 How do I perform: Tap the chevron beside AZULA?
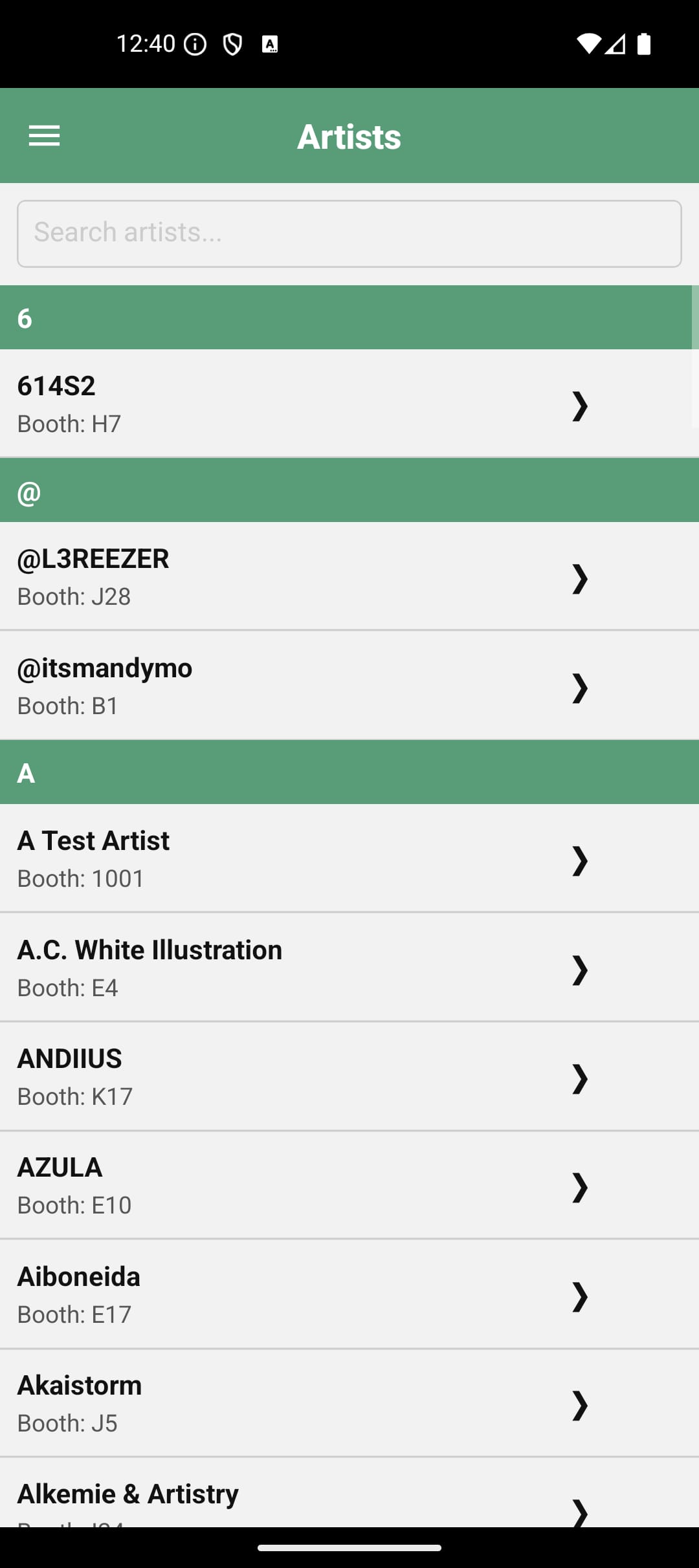(579, 1187)
